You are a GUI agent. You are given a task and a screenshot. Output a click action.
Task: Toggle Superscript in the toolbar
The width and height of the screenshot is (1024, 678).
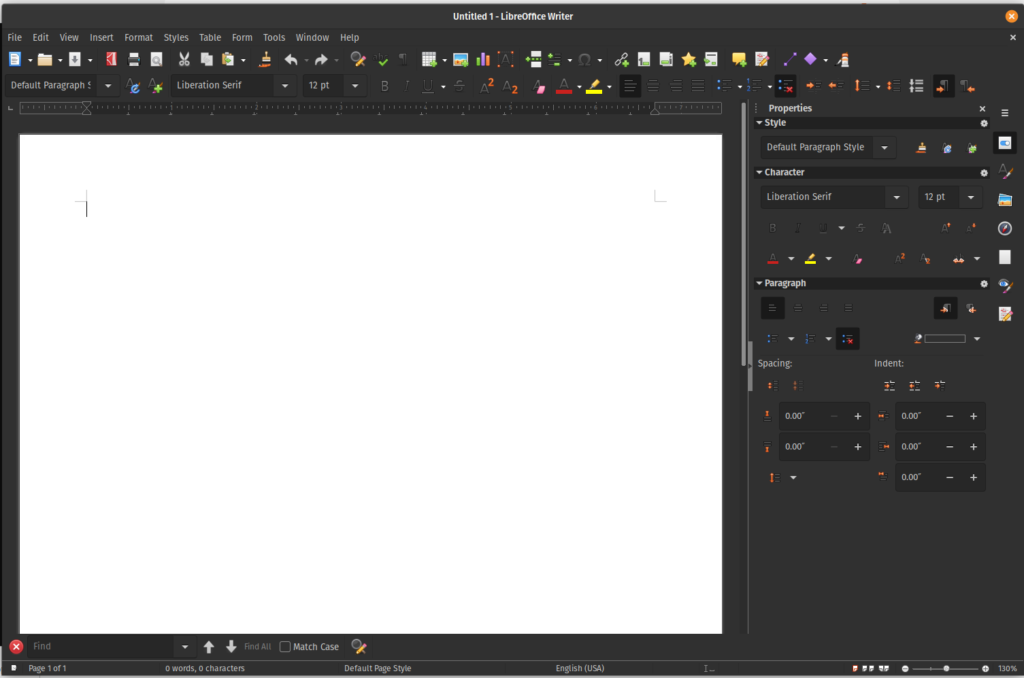click(487, 86)
